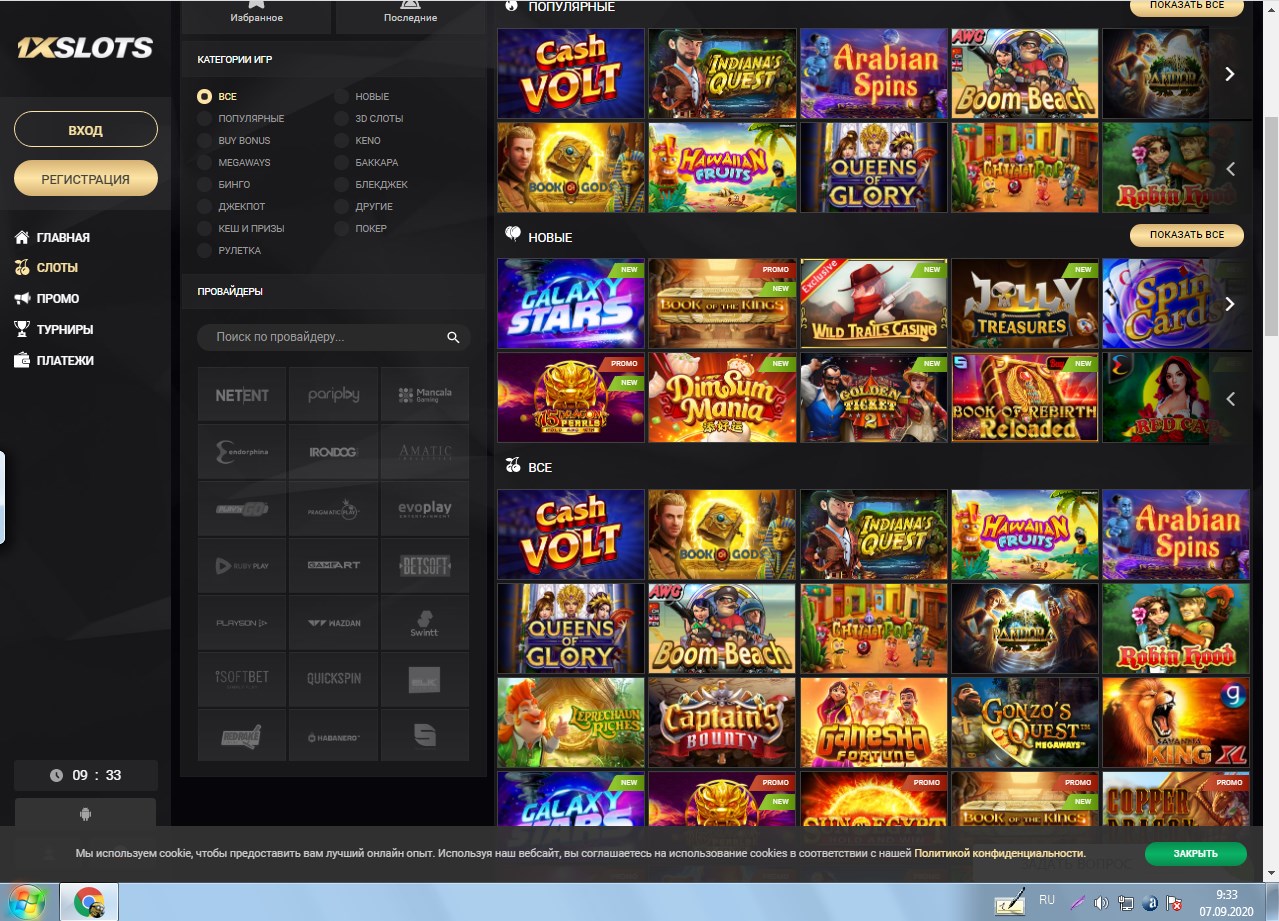The image size is (1279, 921).
Task: Select Amatic provider logo
Action: coord(425,452)
